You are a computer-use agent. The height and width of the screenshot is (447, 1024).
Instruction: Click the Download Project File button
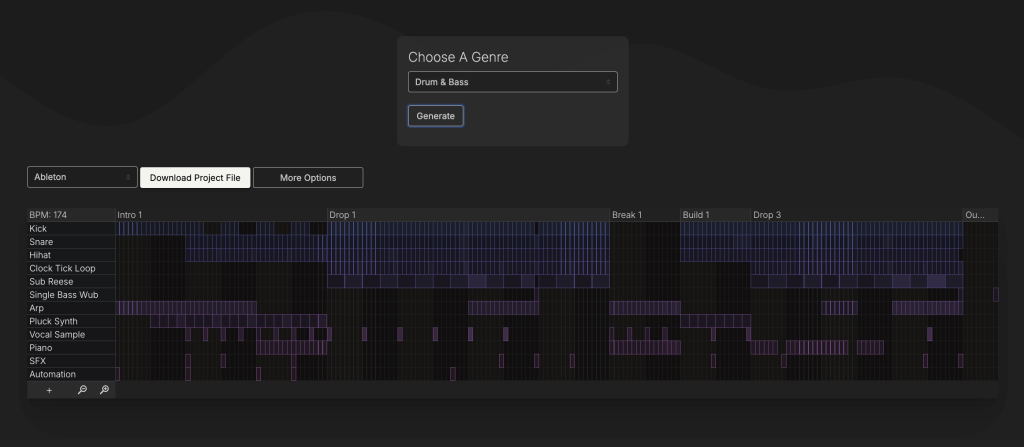click(195, 178)
